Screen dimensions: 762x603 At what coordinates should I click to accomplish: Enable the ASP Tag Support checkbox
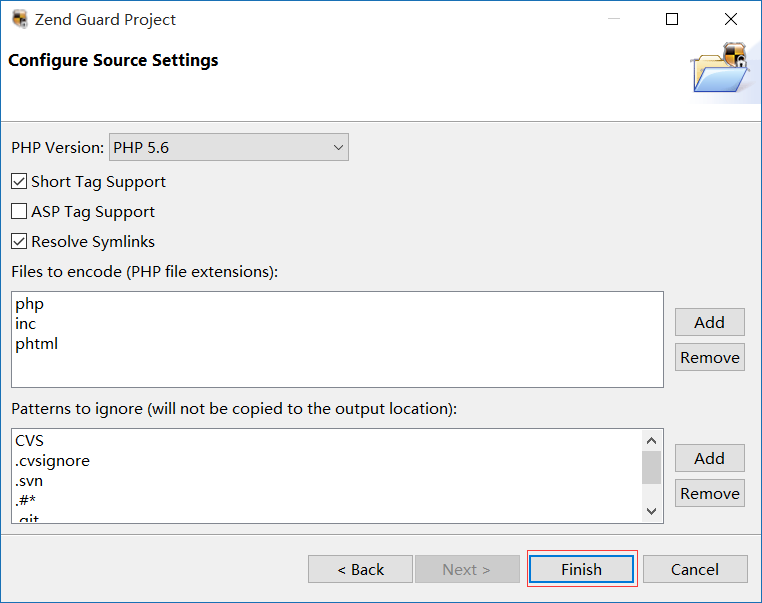(x=19, y=212)
